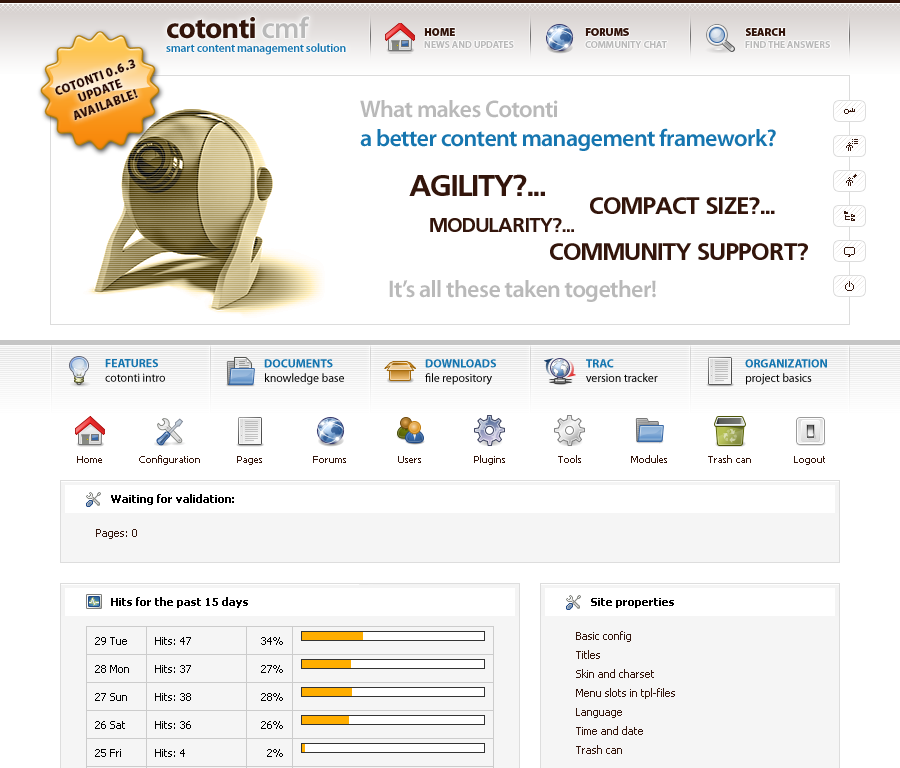The image size is (900, 768).
Task: Open the folder tree icon in sidebar
Action: 849,216
